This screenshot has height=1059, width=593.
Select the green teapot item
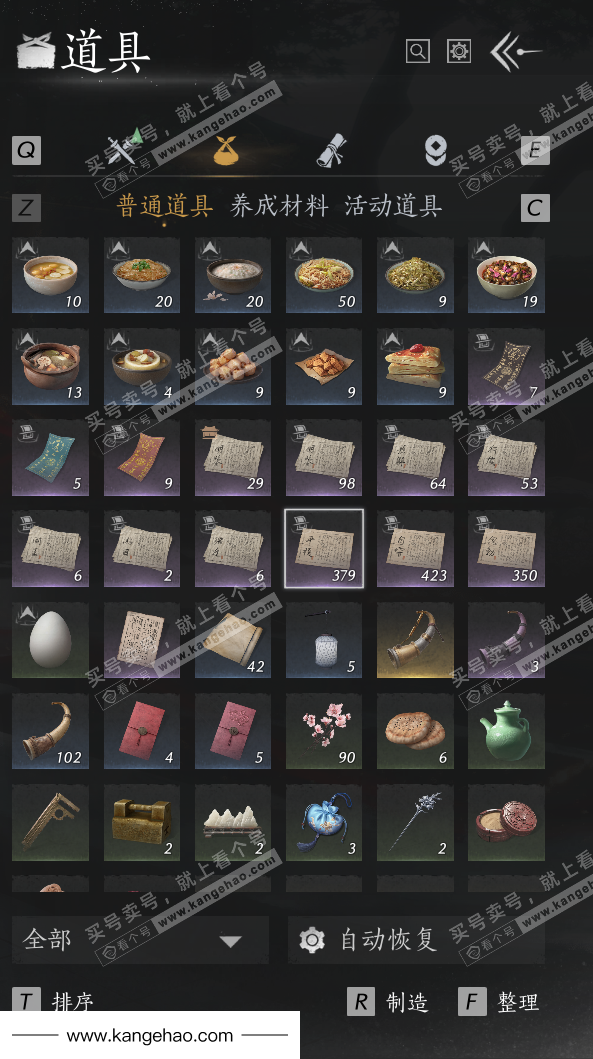click(x=506, y=731)
